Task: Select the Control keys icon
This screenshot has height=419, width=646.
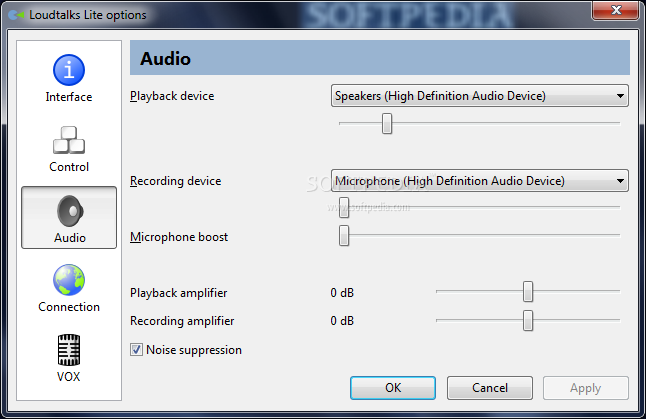Action: coord(68,141)
